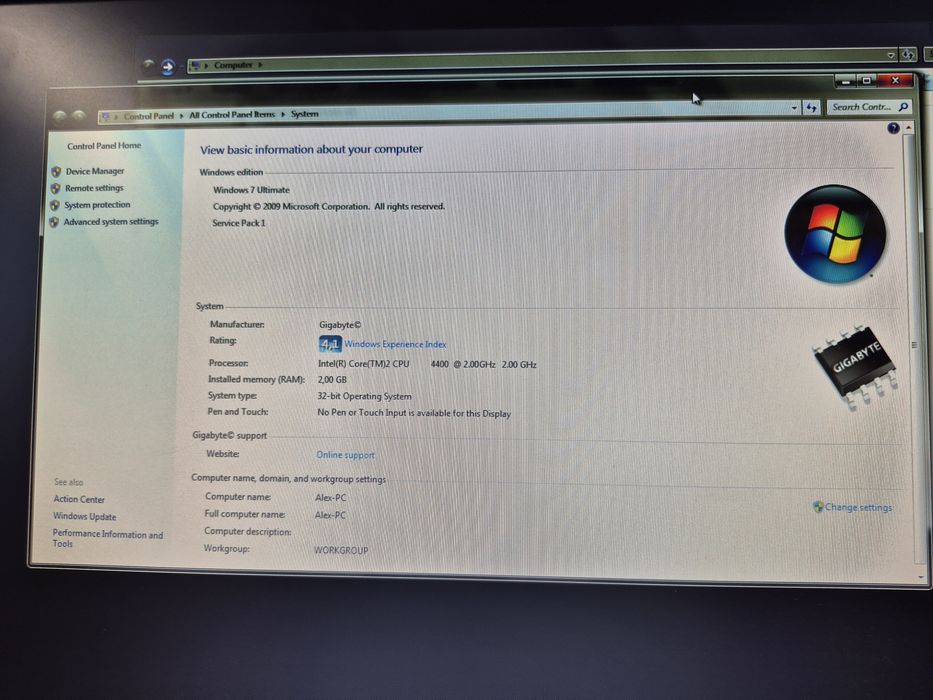Screen dimensions: 933x700
Task: Click the Back button in System window
Action: point(59,117)
